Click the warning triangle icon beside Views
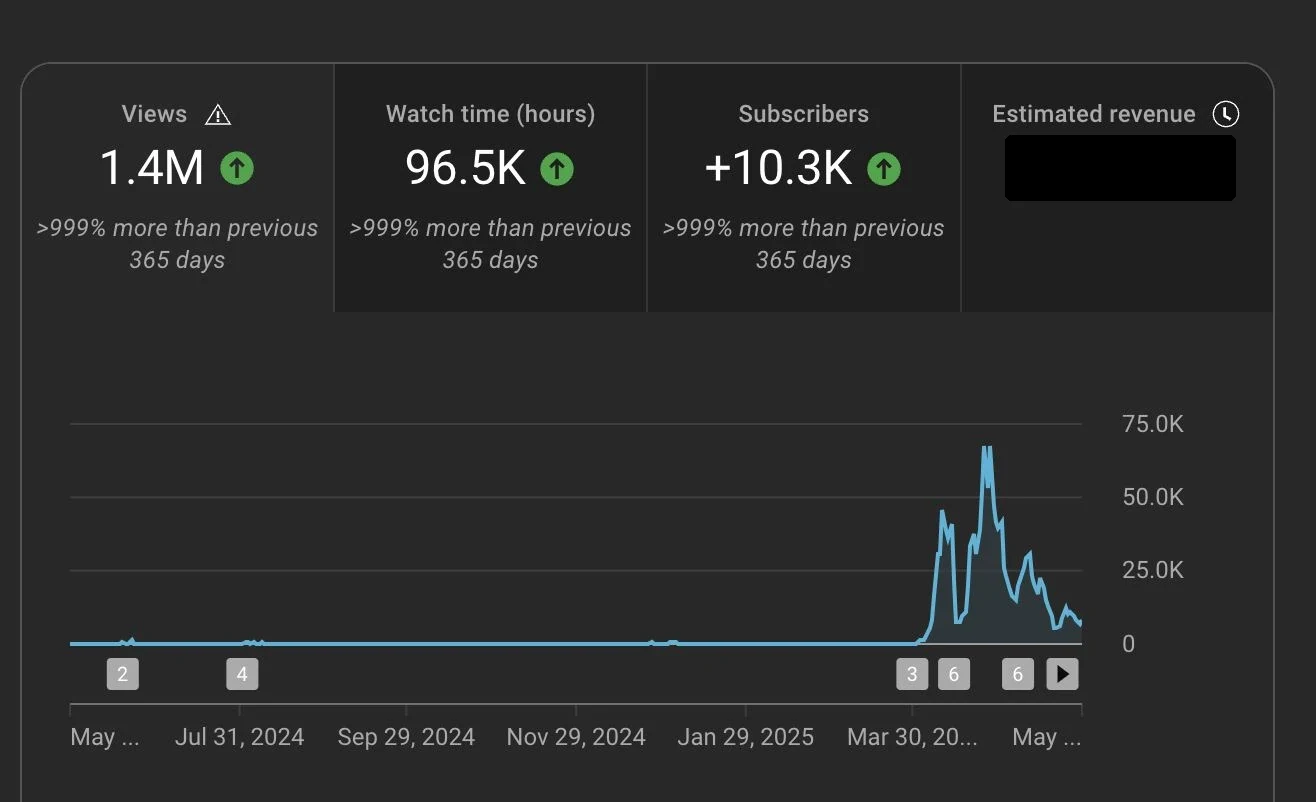 (217, 115)
